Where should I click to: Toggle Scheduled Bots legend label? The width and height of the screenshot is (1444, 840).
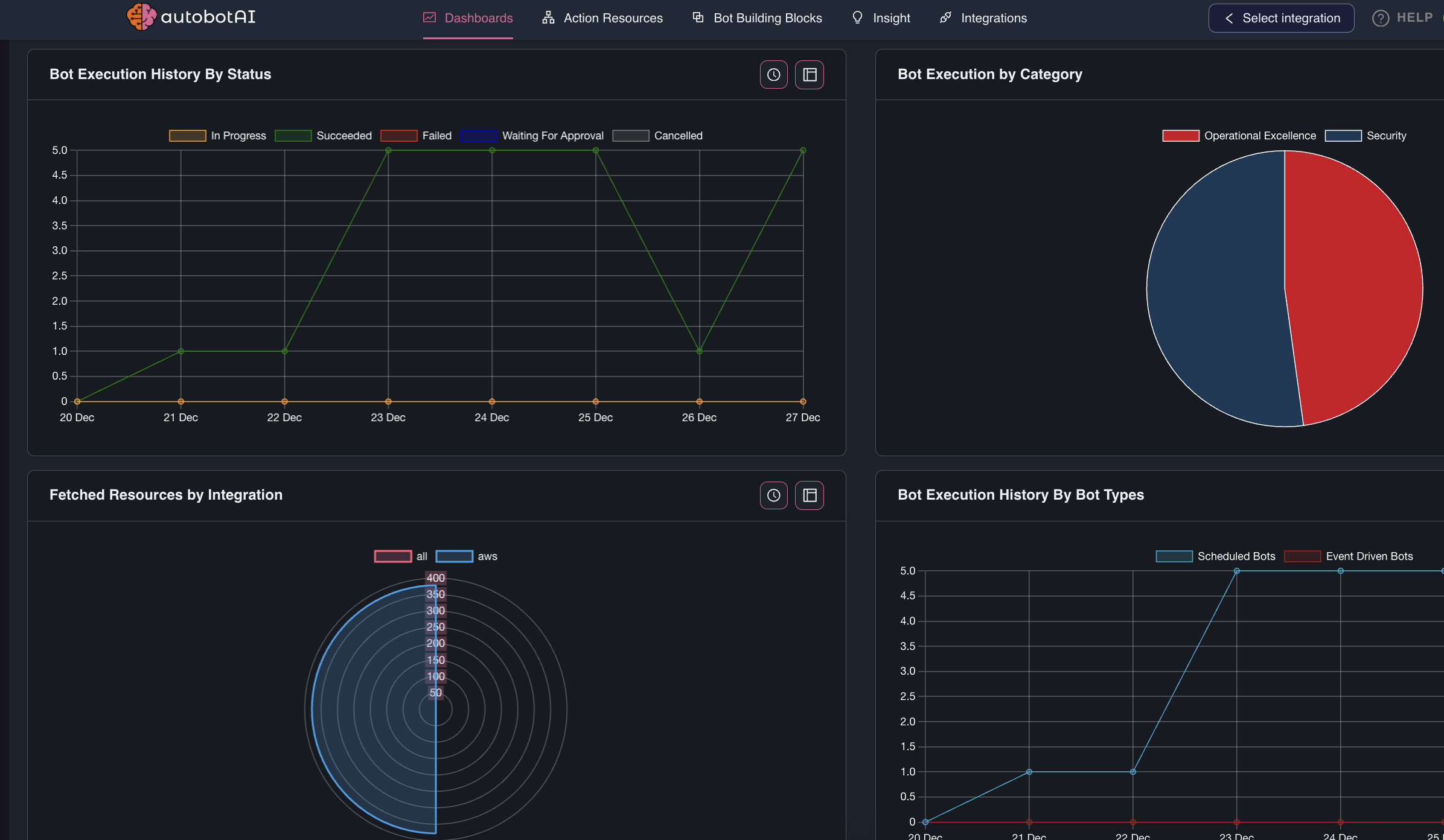(x=1236, y=556)
